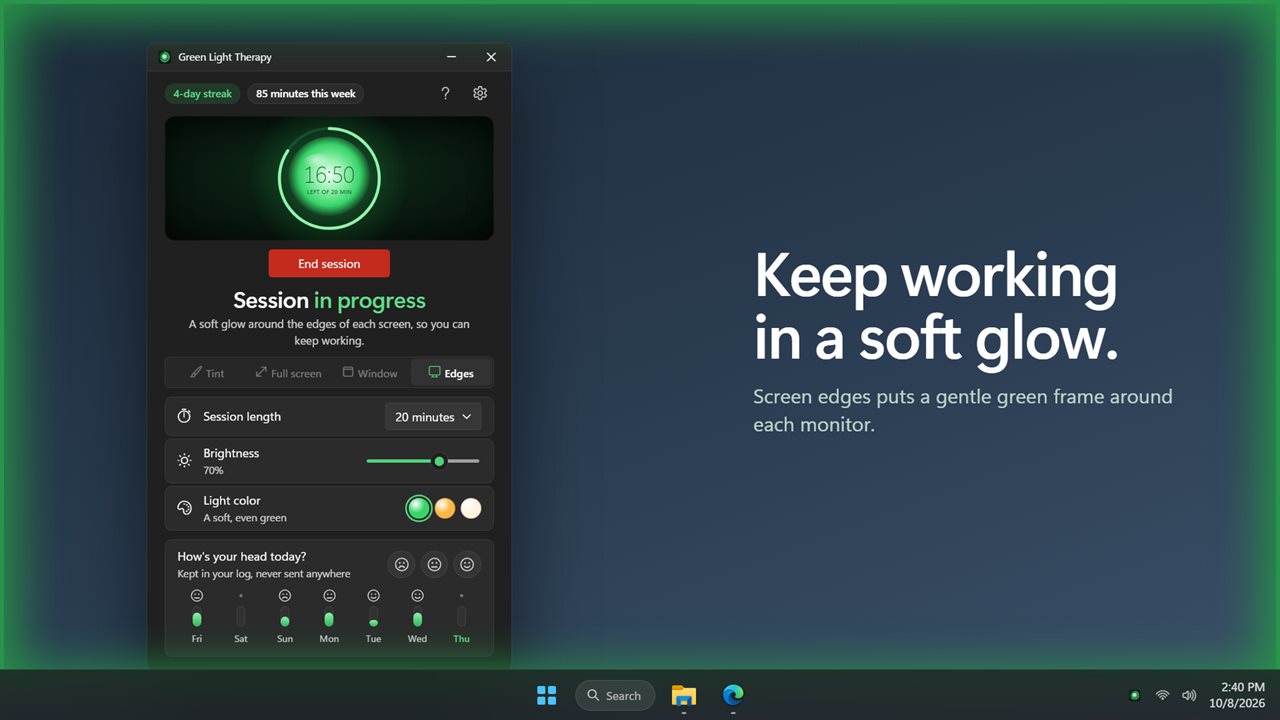This screenshot has height=720, width=1280.
Task: Click the taskbar Search box
Action: point(615,695)
